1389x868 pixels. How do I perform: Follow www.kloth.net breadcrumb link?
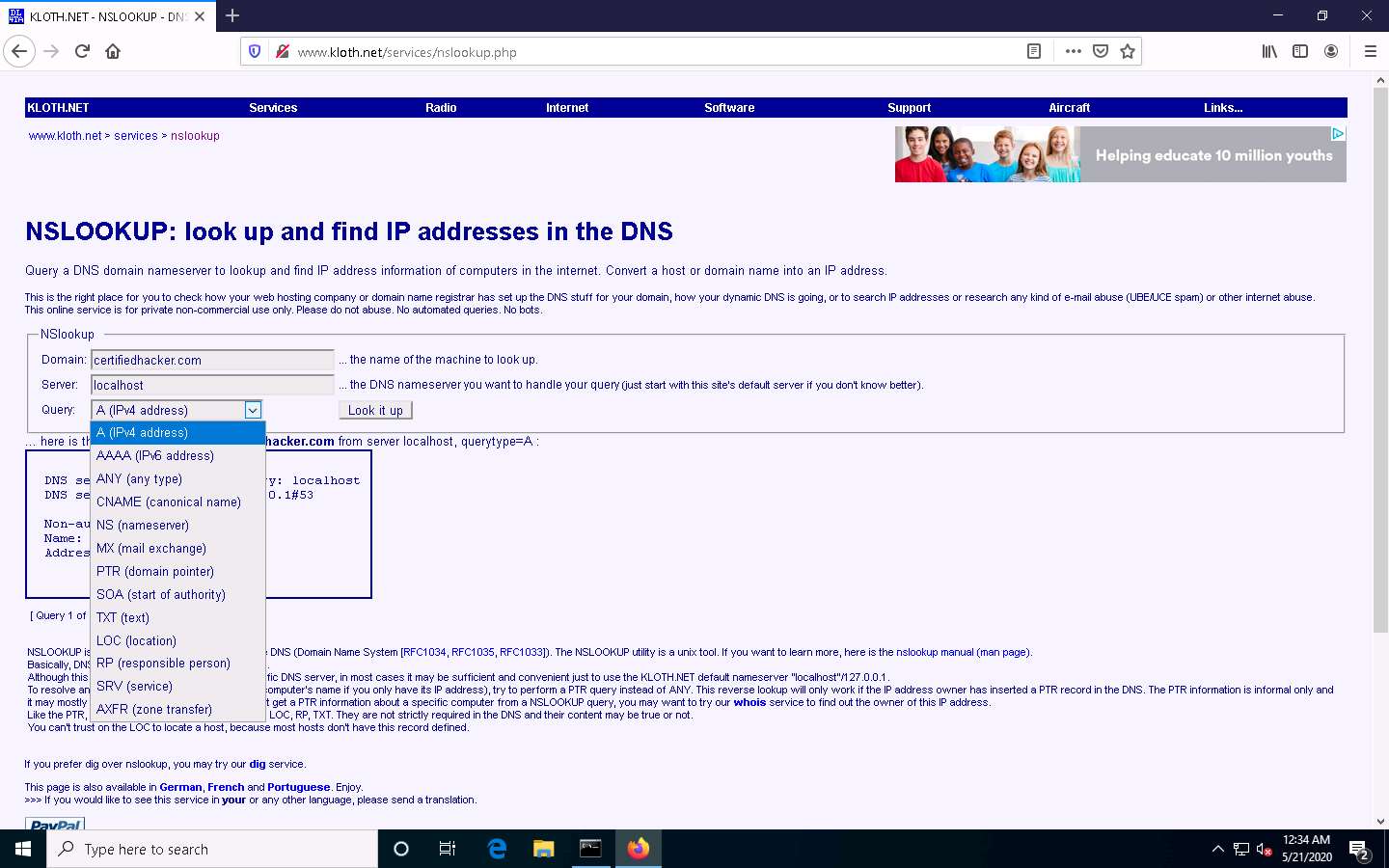pos(65,136)
